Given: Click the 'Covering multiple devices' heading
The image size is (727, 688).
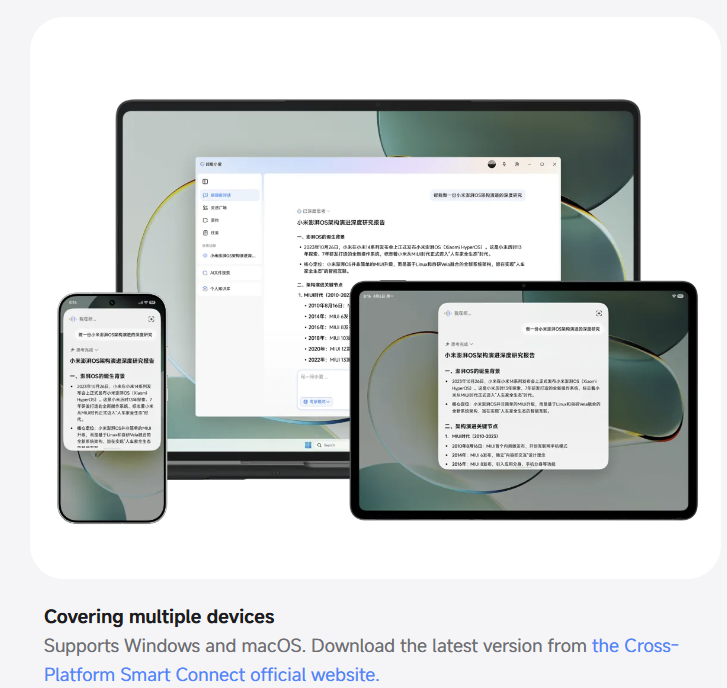Looking at the screenshot, I should 159,617.
